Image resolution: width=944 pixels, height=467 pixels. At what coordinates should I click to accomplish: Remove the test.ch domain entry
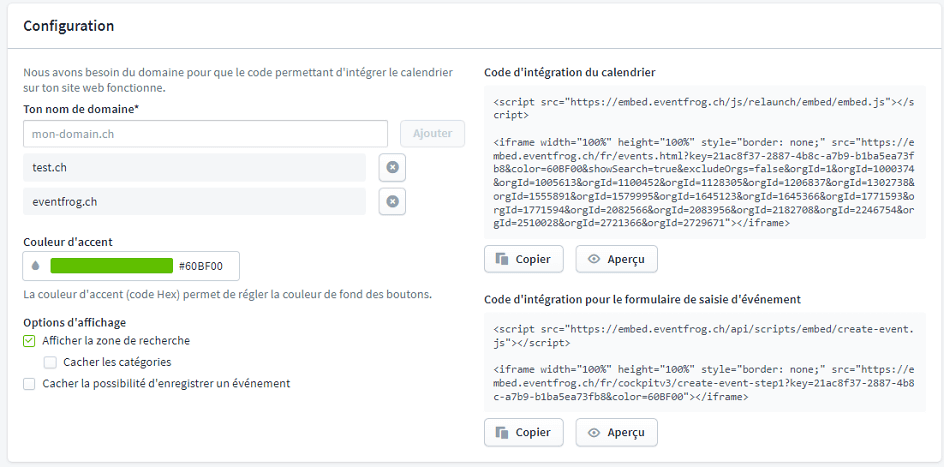(392, 168)
